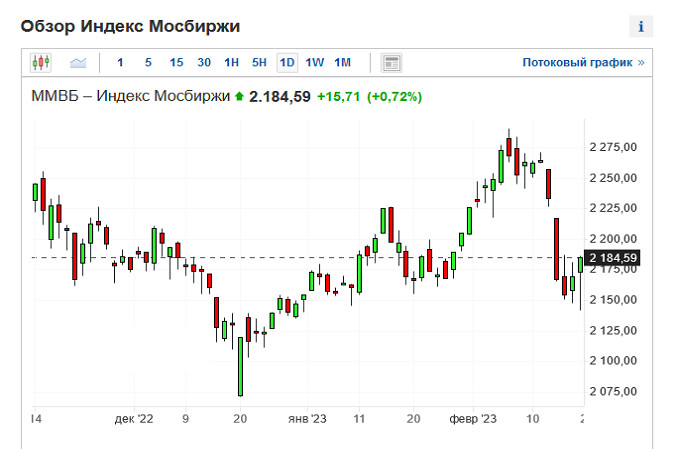
Task: Switch chart to 5H interval
Action: point(259,63)
